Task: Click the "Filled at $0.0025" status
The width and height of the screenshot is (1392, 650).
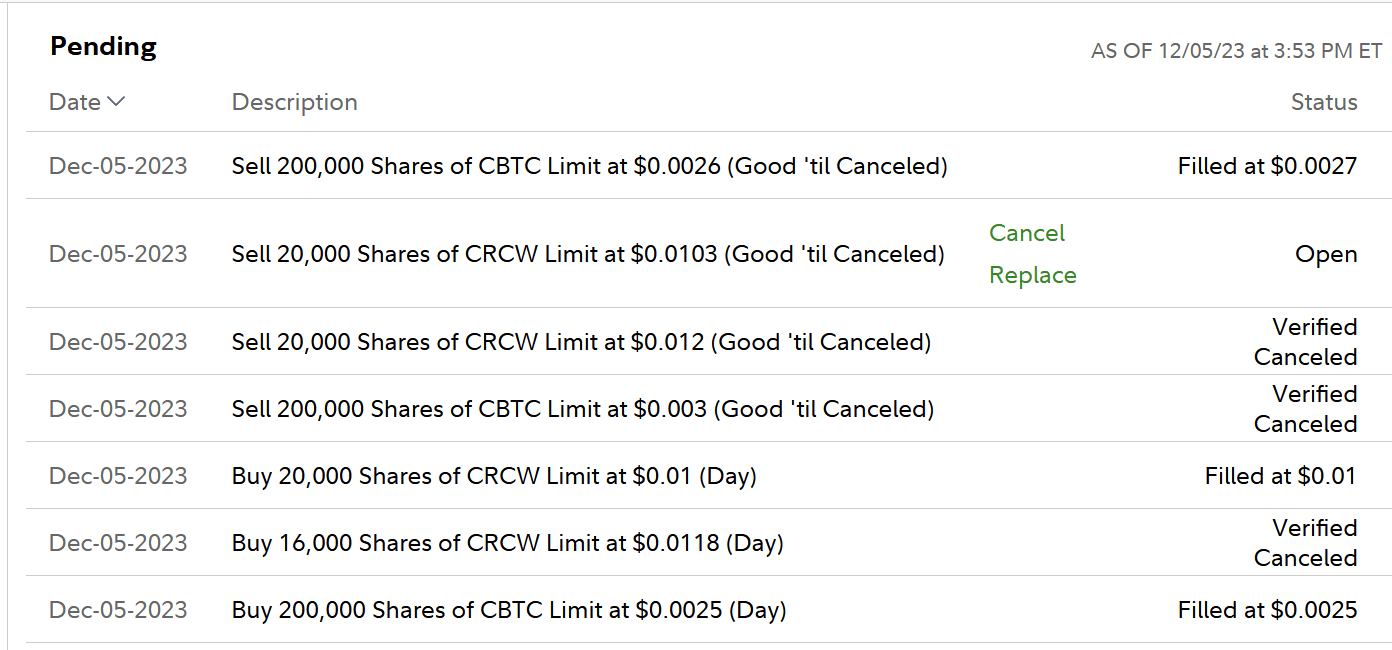Action: [x=1267, y=610]
